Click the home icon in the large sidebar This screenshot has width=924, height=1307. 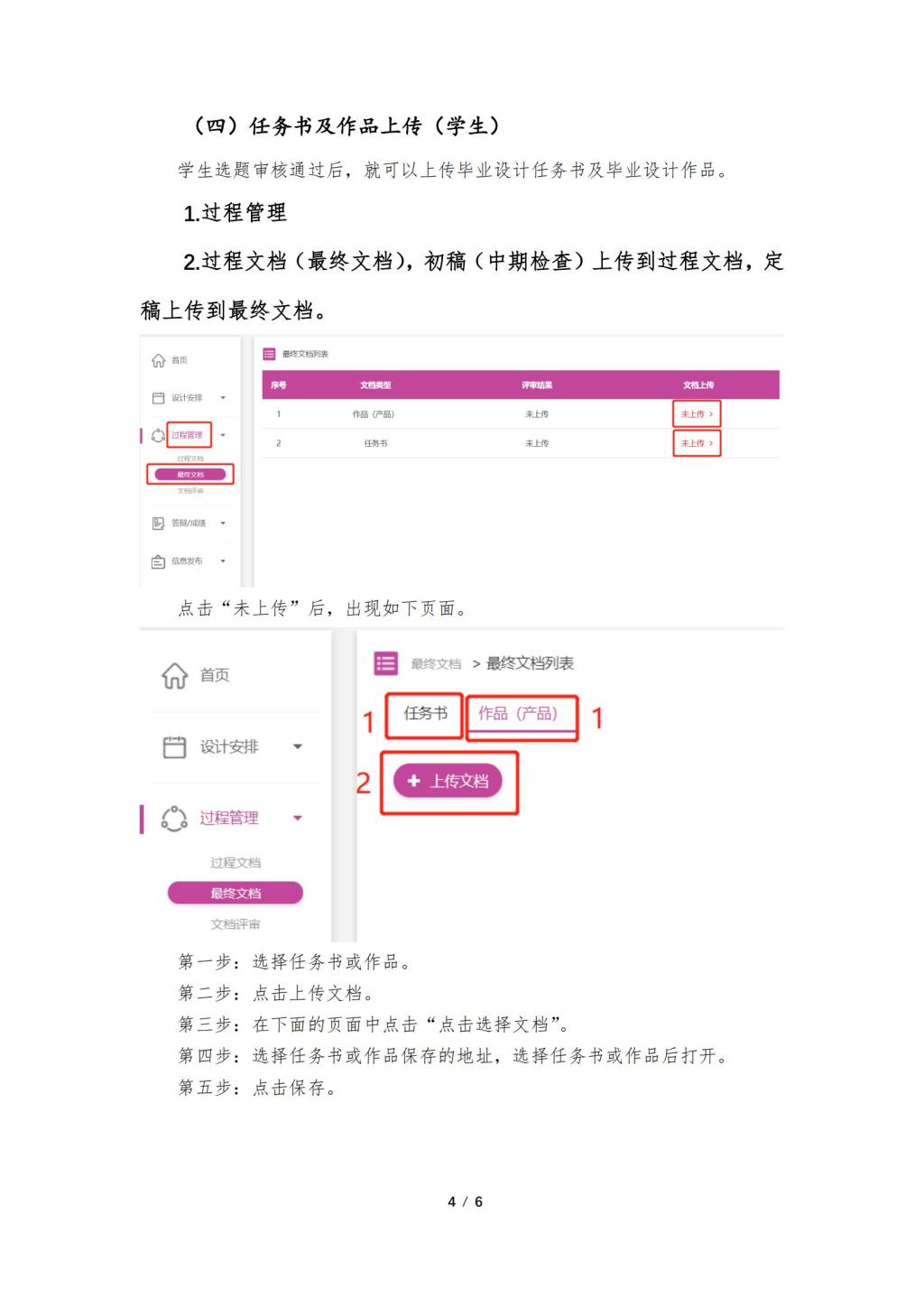tap(174, 675)
